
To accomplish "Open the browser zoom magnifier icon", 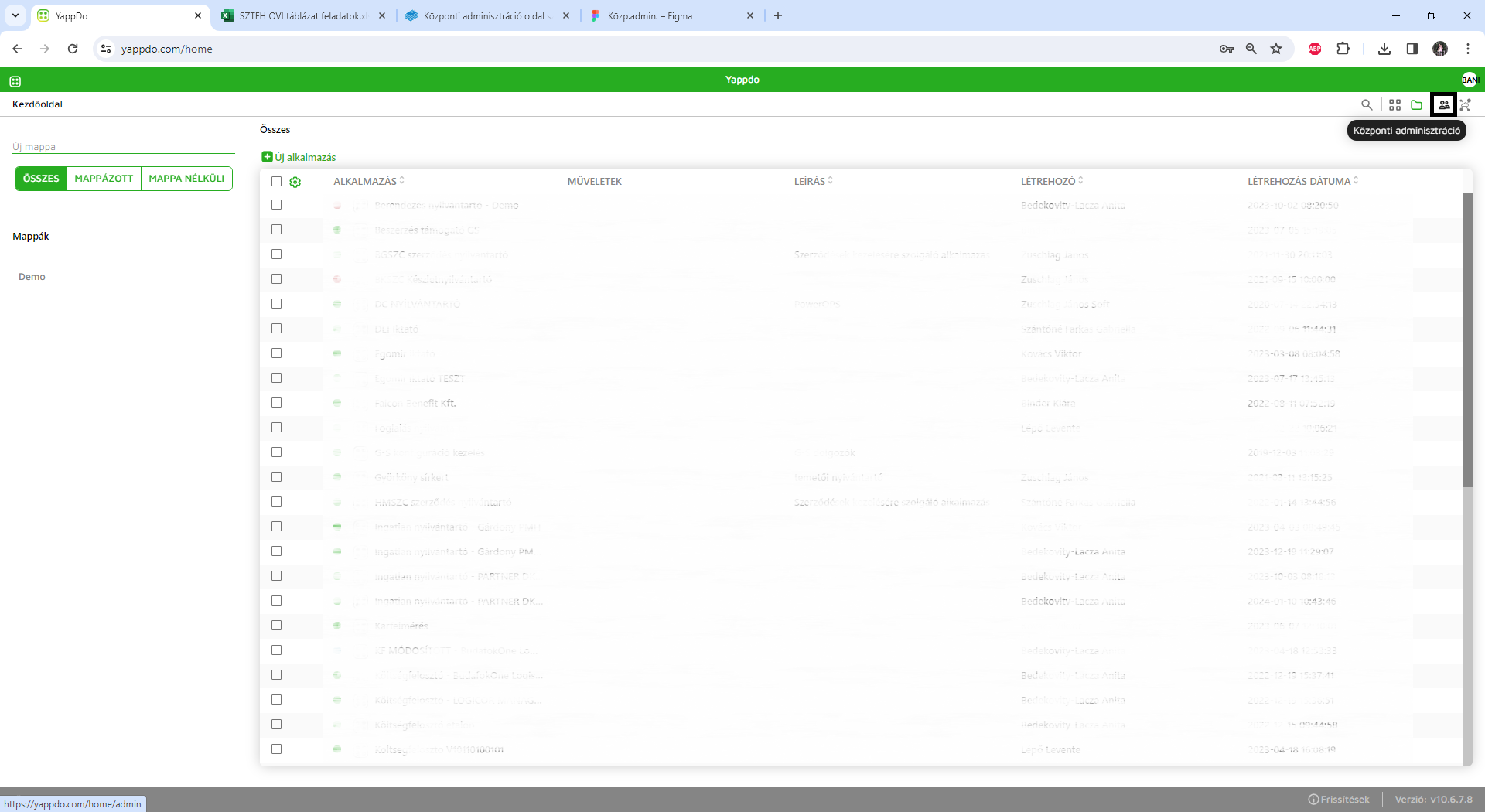I will (1251, 49).
